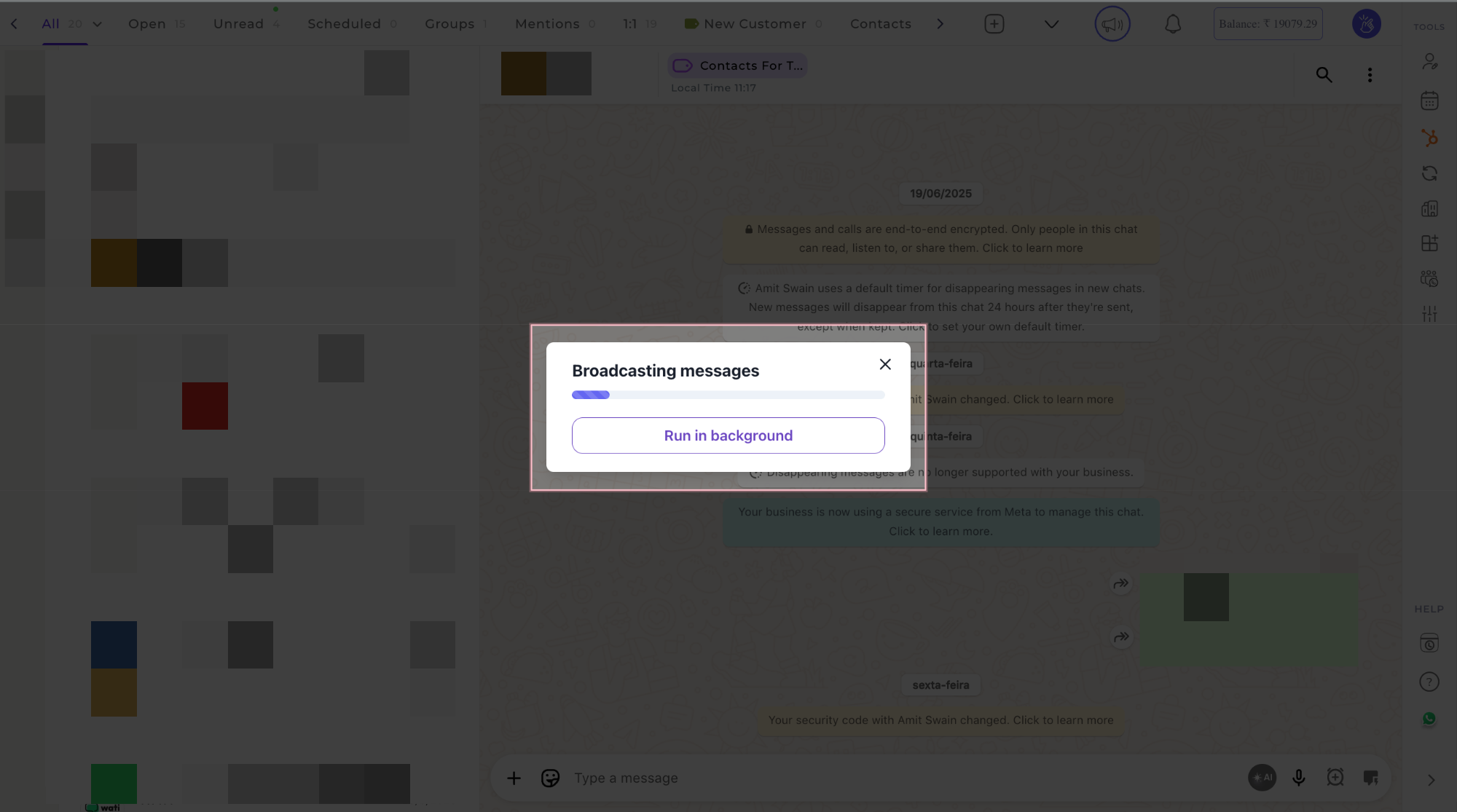Open the broadcast announcement icon in top bar
This screenshot has width=1457, height=812.
pyautogui.click(x=1112, y=23)
